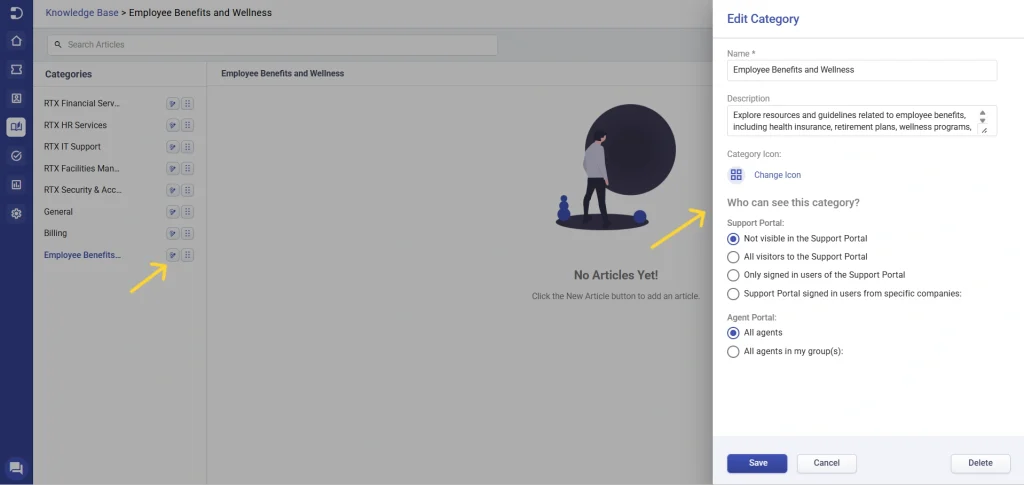Open the Billing category

56,233
